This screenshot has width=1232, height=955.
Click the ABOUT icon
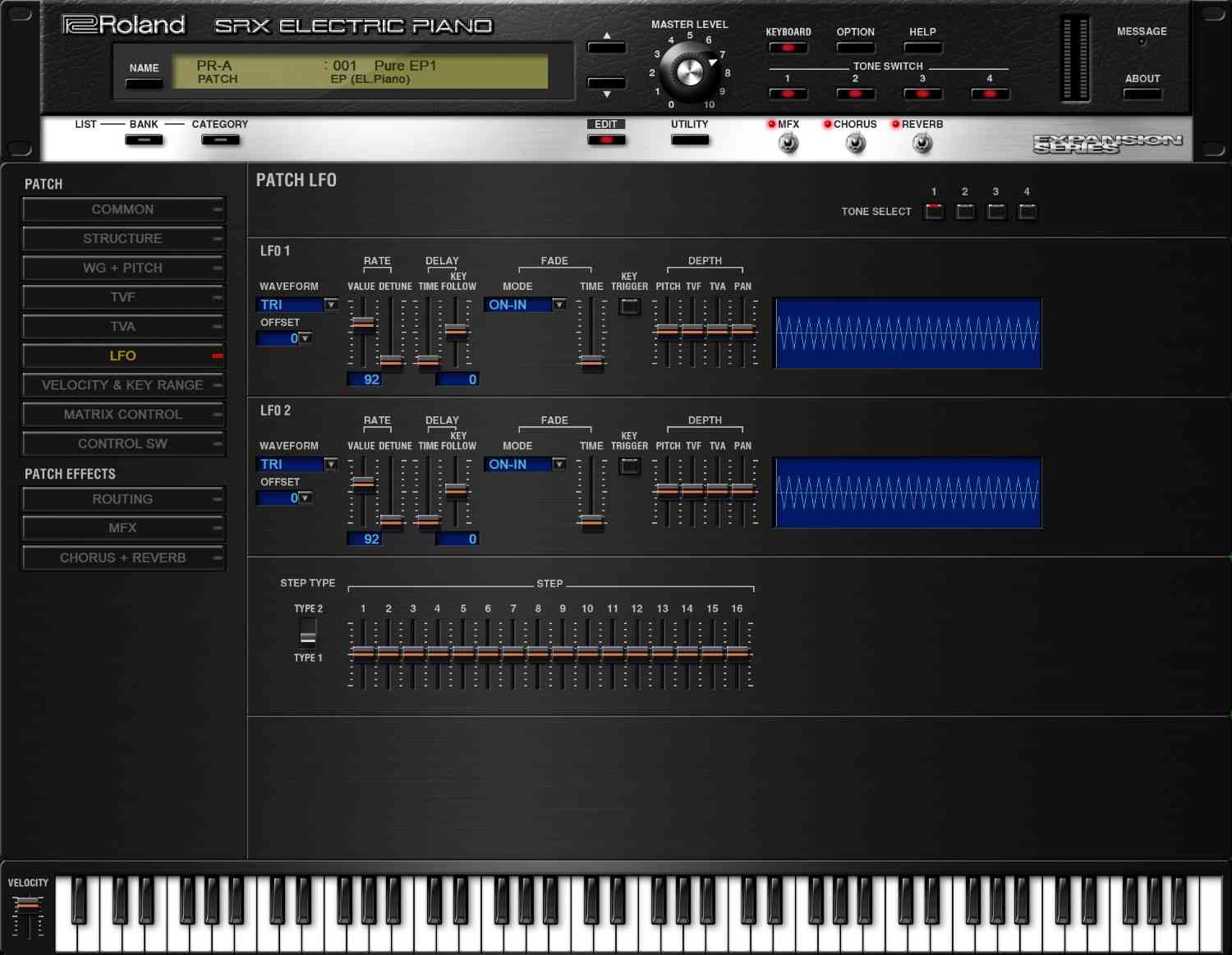pos(1142,94)
